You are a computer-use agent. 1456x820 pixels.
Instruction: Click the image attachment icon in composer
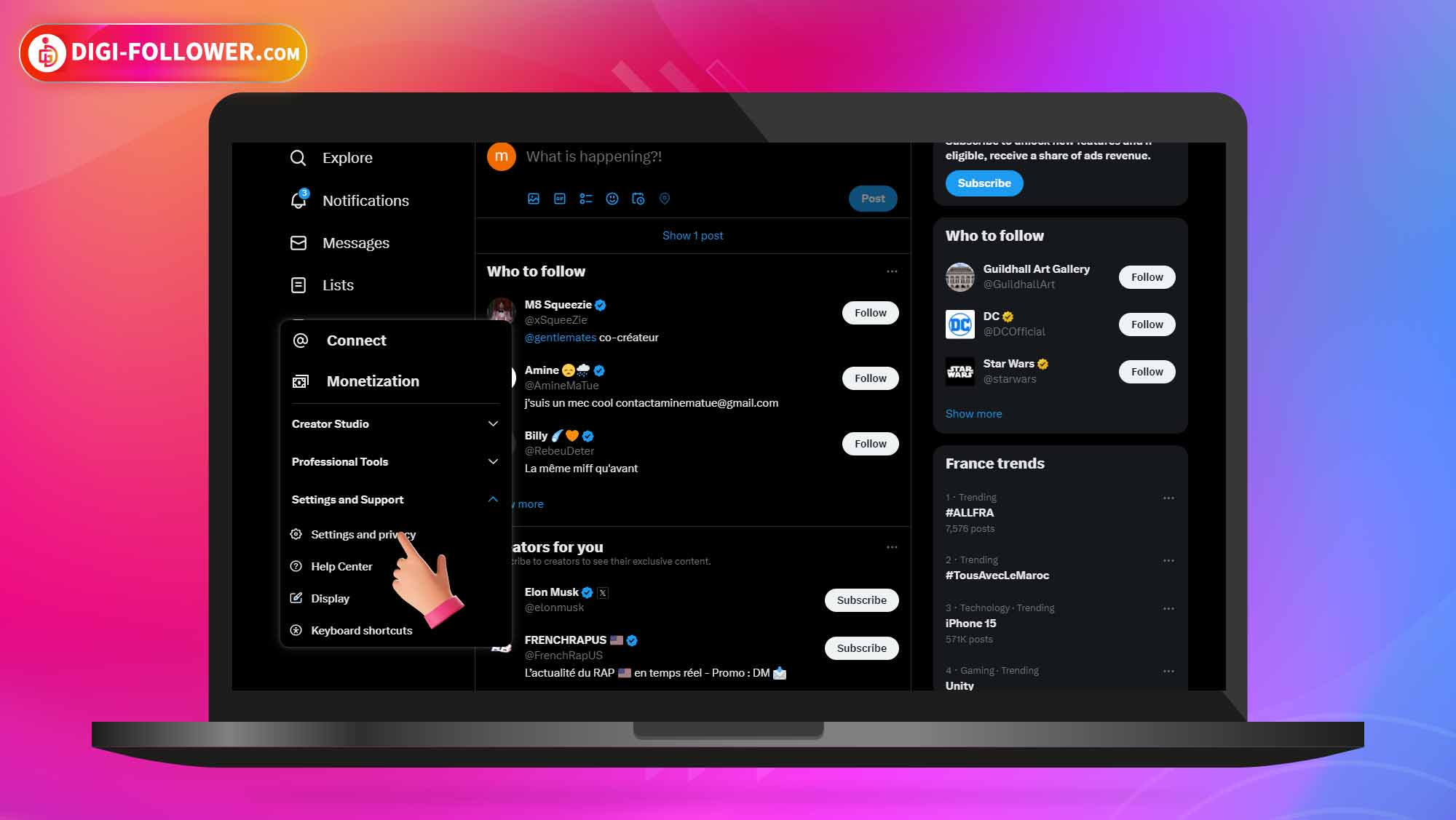click(533, 199)
